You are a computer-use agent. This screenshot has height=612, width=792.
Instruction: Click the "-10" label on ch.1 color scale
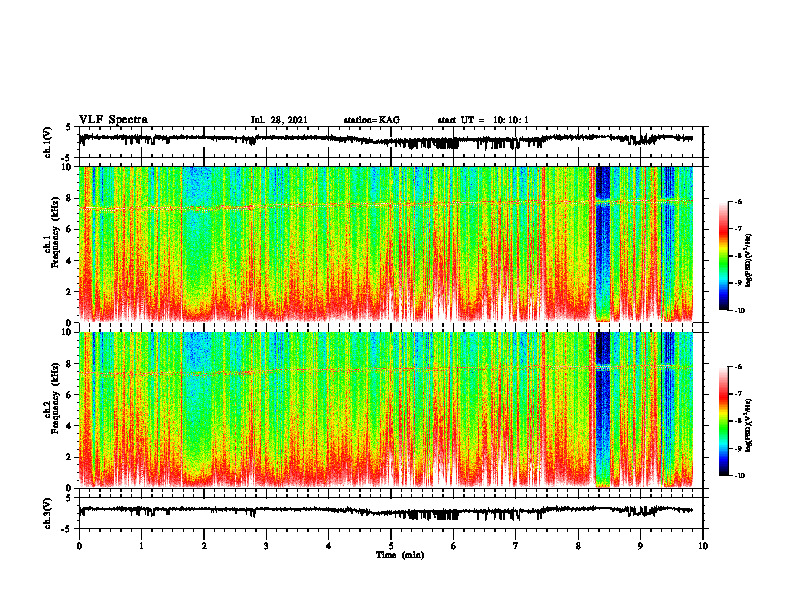pos(739,311)
